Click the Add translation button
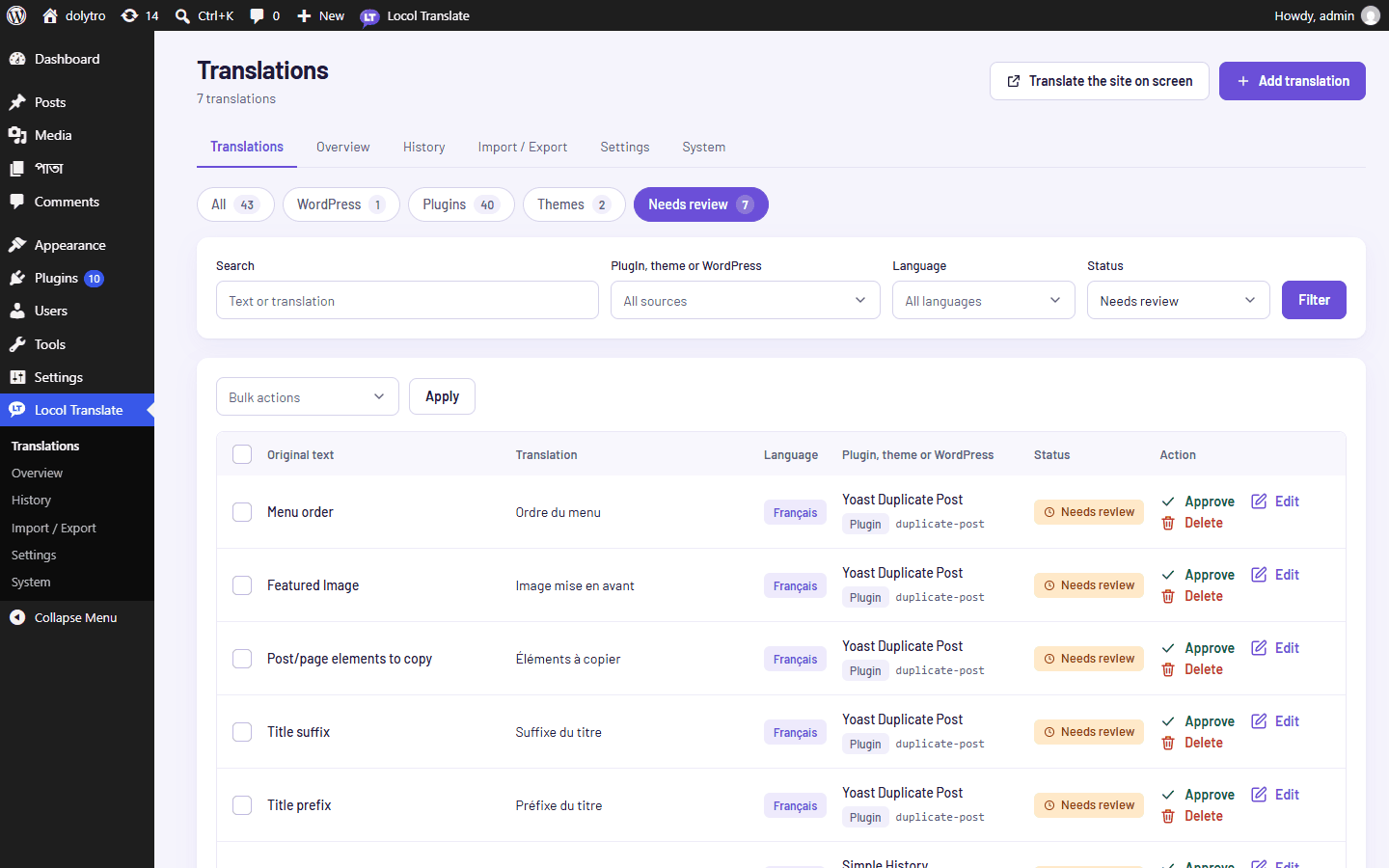 click(1293, 81)
